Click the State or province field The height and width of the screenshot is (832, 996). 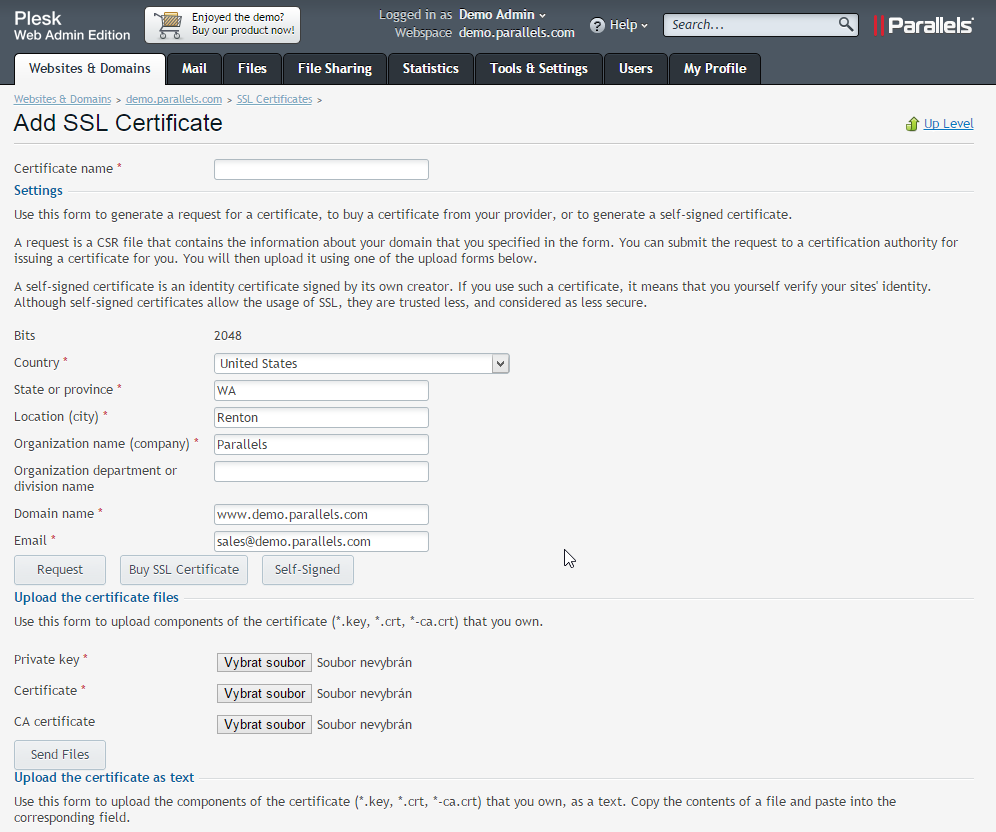coord(321,391)
